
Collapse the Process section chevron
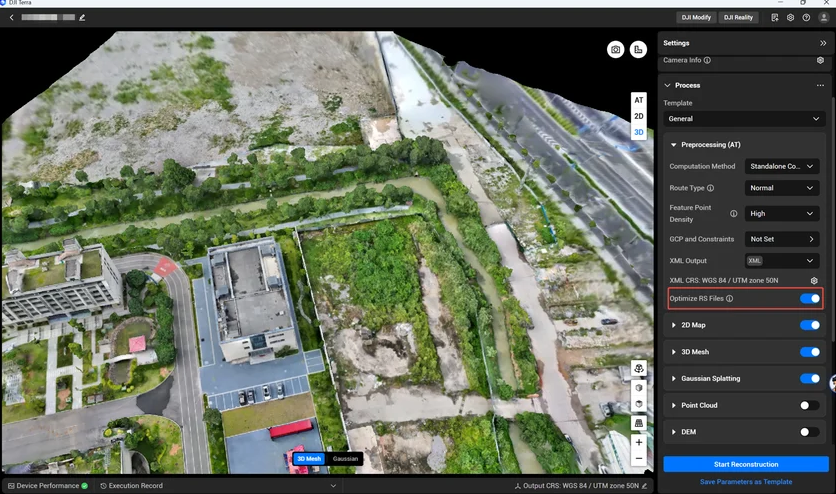(668, 85)
